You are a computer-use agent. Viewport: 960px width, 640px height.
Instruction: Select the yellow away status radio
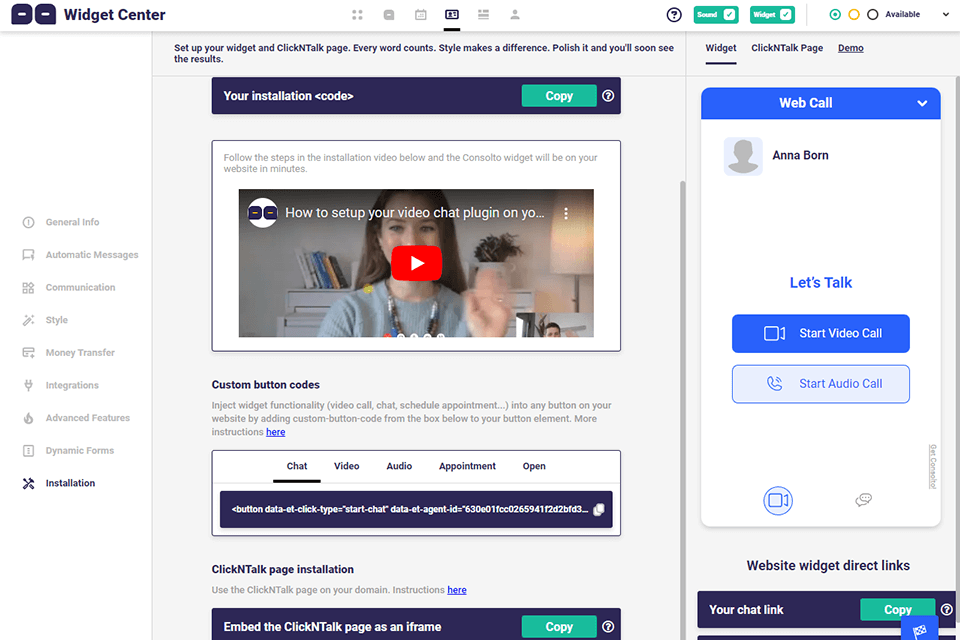pos(854,15)
